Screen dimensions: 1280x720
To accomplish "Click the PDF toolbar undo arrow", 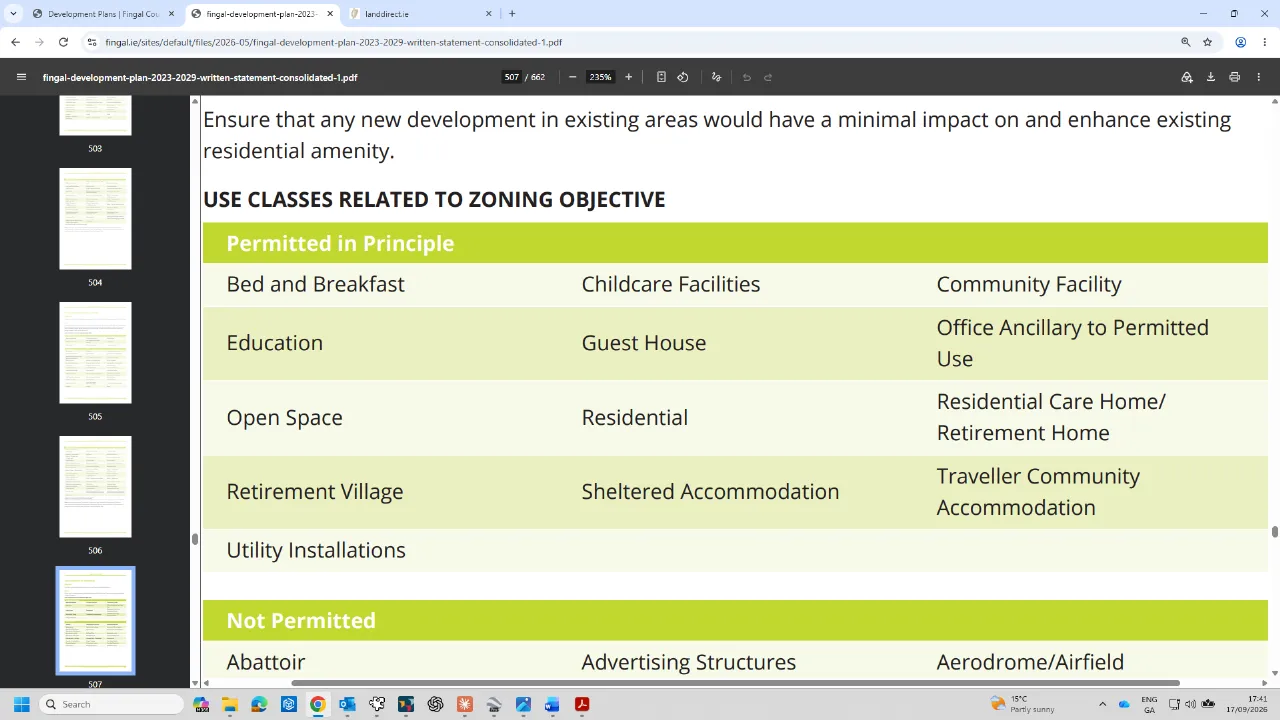I will point(746,77).
